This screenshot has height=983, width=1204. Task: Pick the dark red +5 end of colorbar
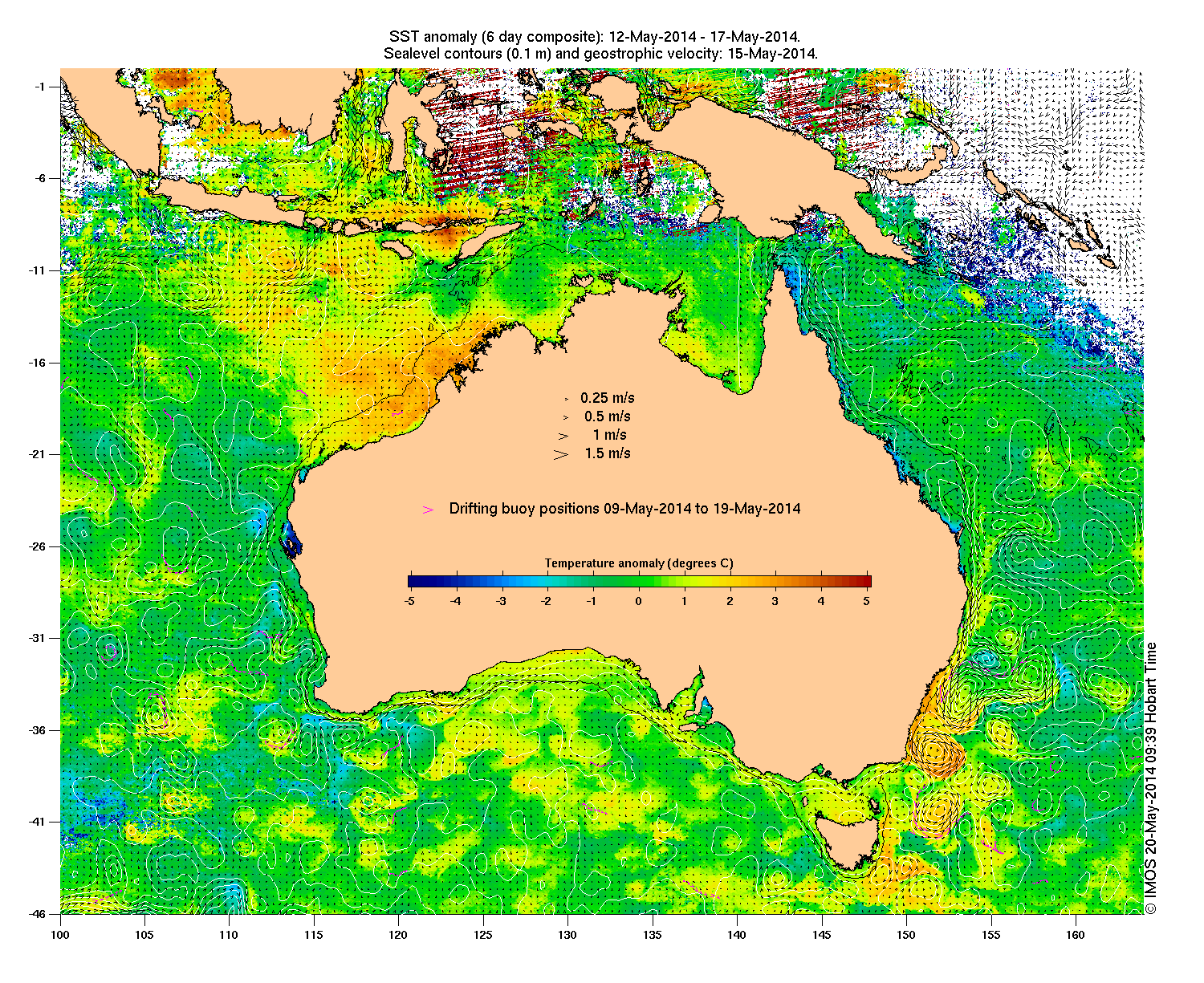coord(866,582)
